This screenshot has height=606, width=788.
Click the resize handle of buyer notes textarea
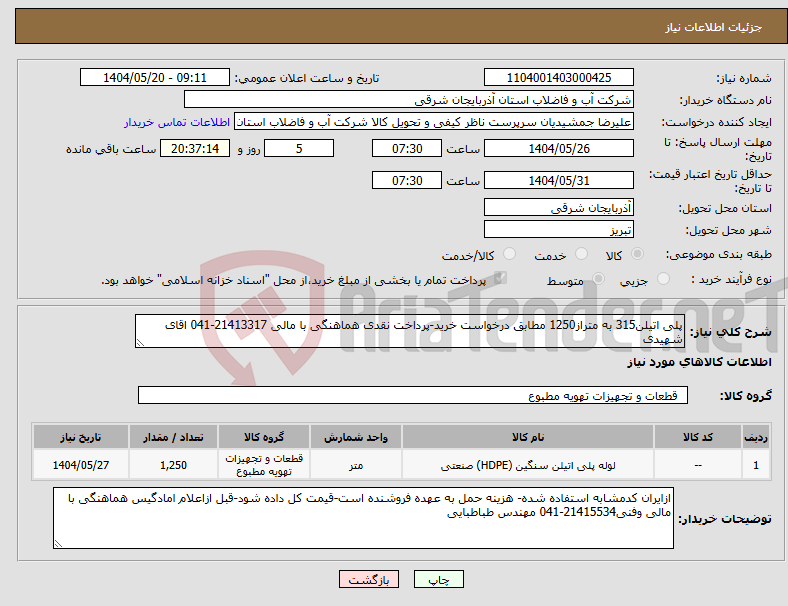click(x=58, y=544)
